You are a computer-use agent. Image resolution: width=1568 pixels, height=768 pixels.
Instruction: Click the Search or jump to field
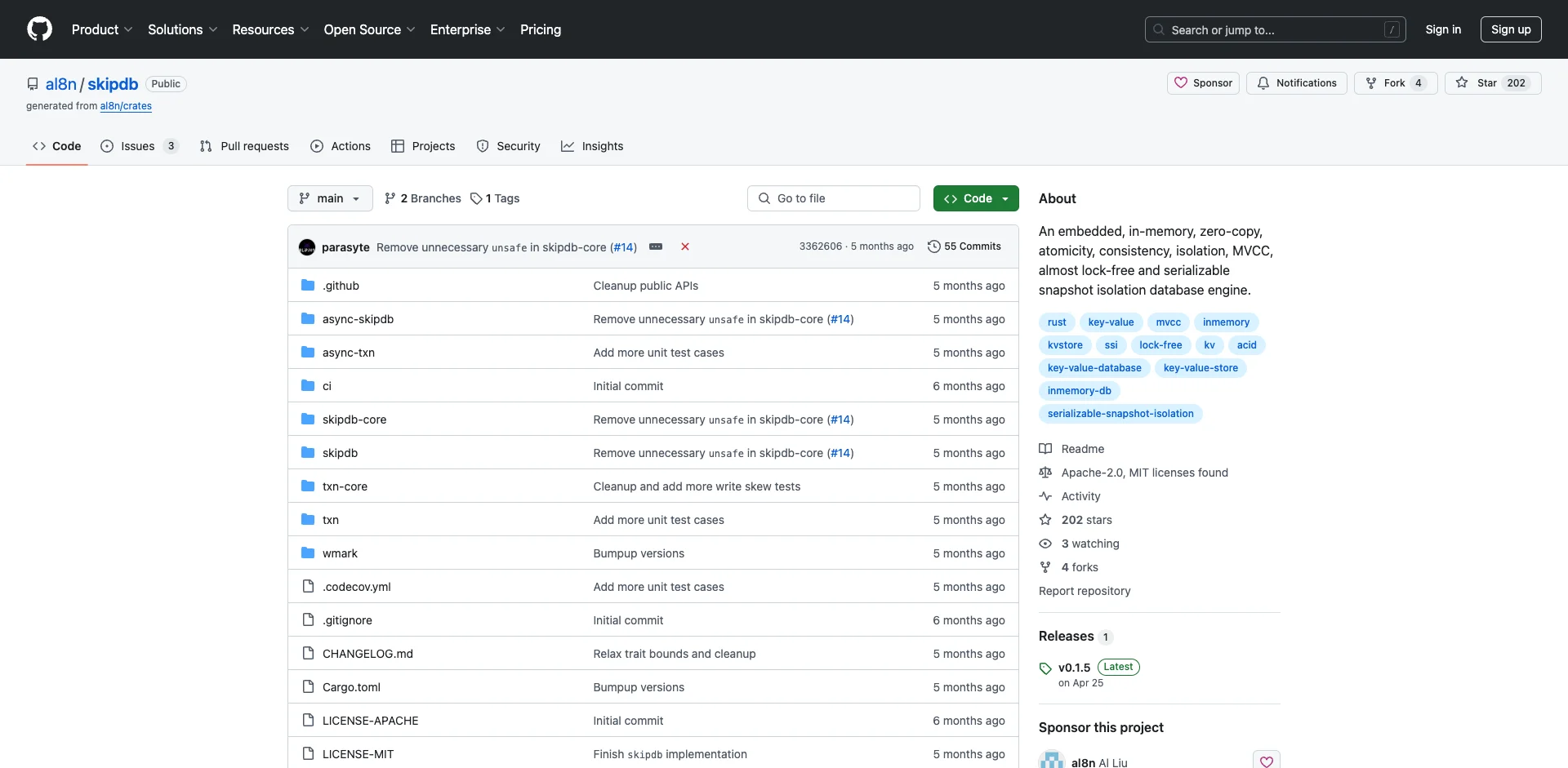point(1276,29)
